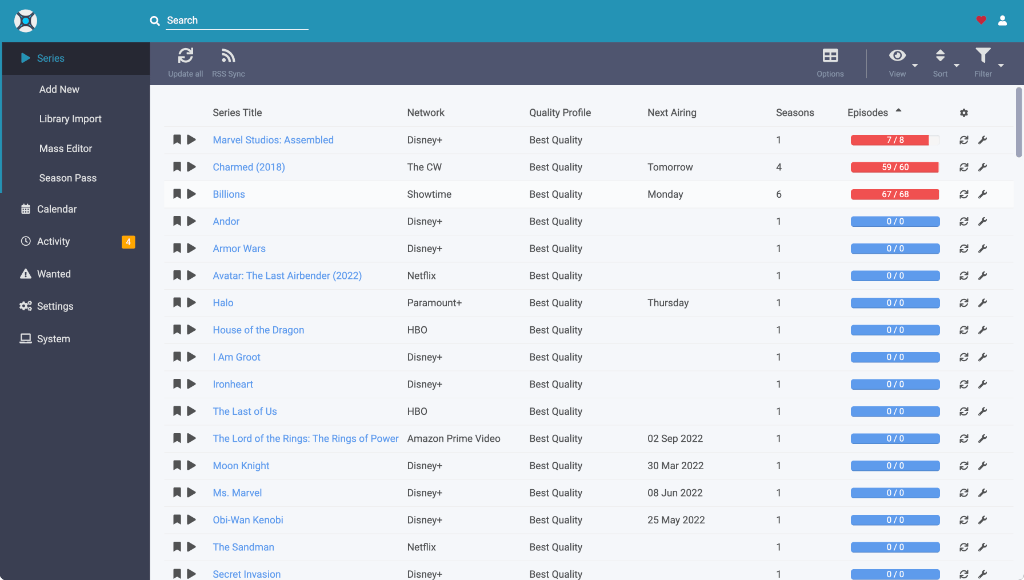Open the user account icon

click(x=1003, y=20)
